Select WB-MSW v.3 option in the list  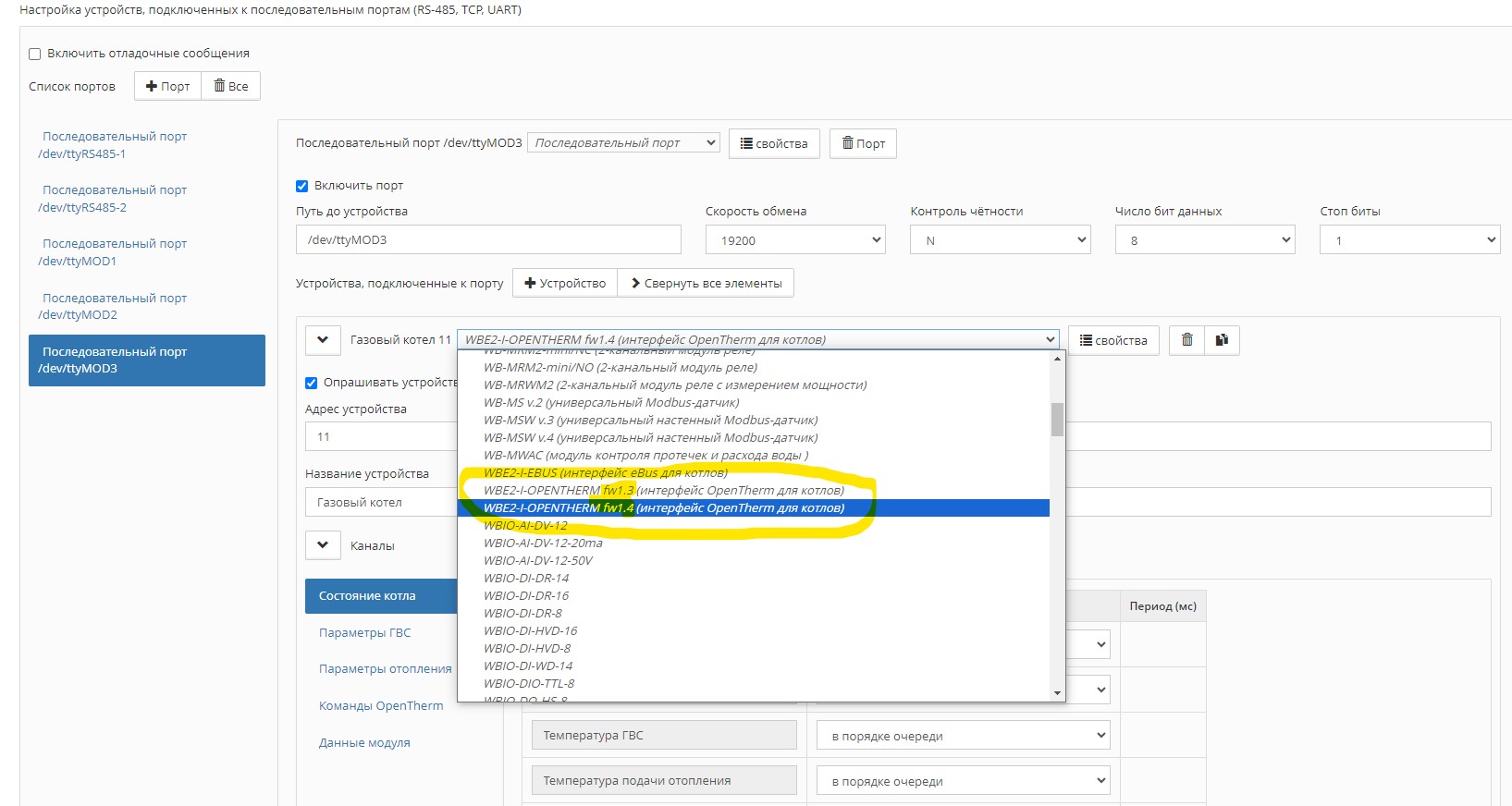click(x=754, y=421)
